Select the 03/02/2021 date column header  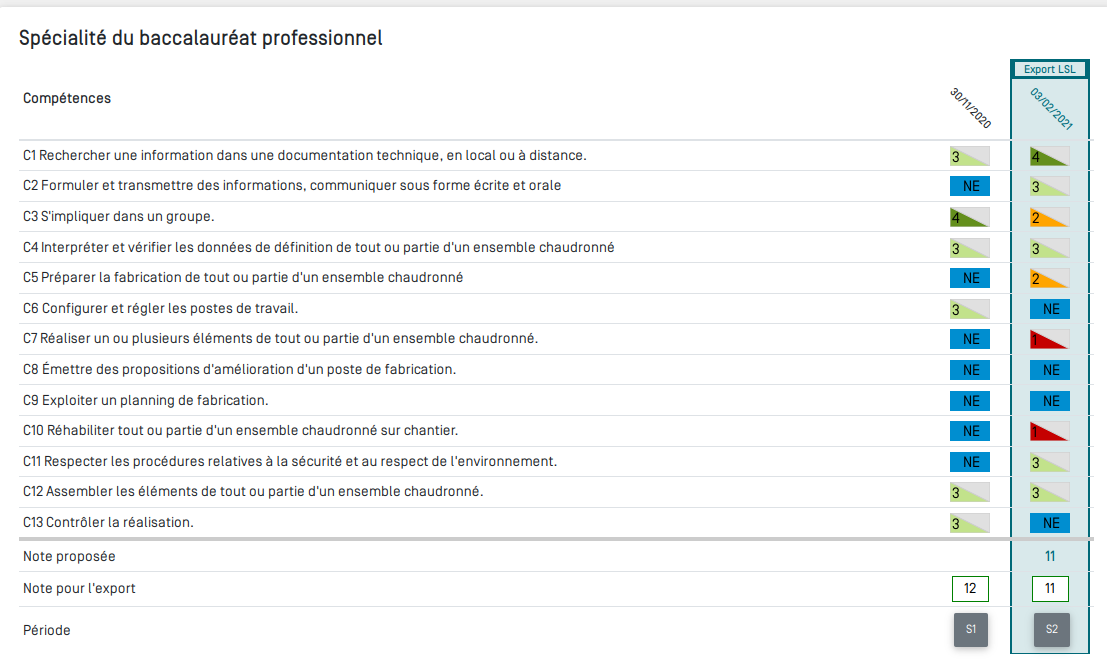[x=1051, y=109]
